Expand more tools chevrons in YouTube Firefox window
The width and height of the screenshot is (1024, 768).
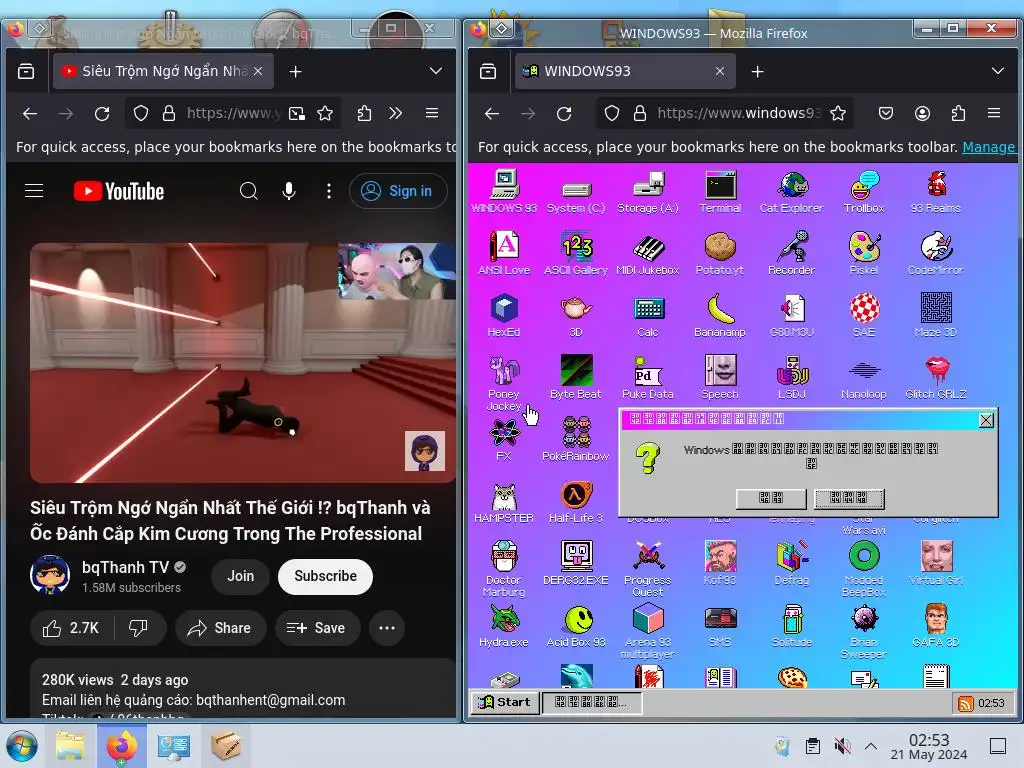pos(395,113)
